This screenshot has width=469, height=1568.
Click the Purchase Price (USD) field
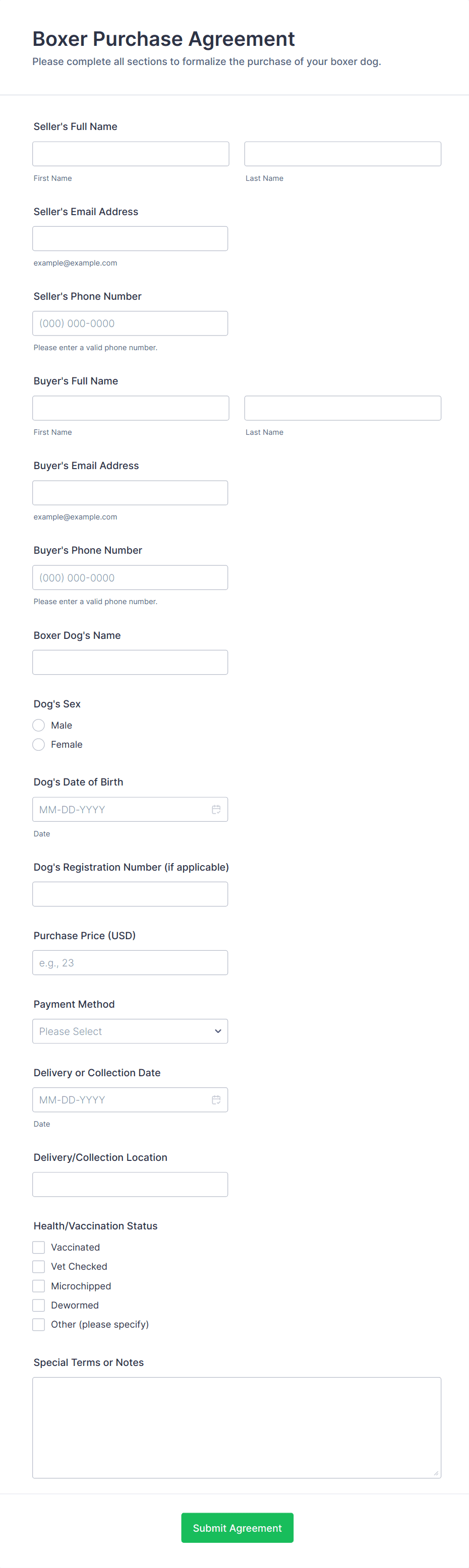pyautogui.click(x=130, y=962)
